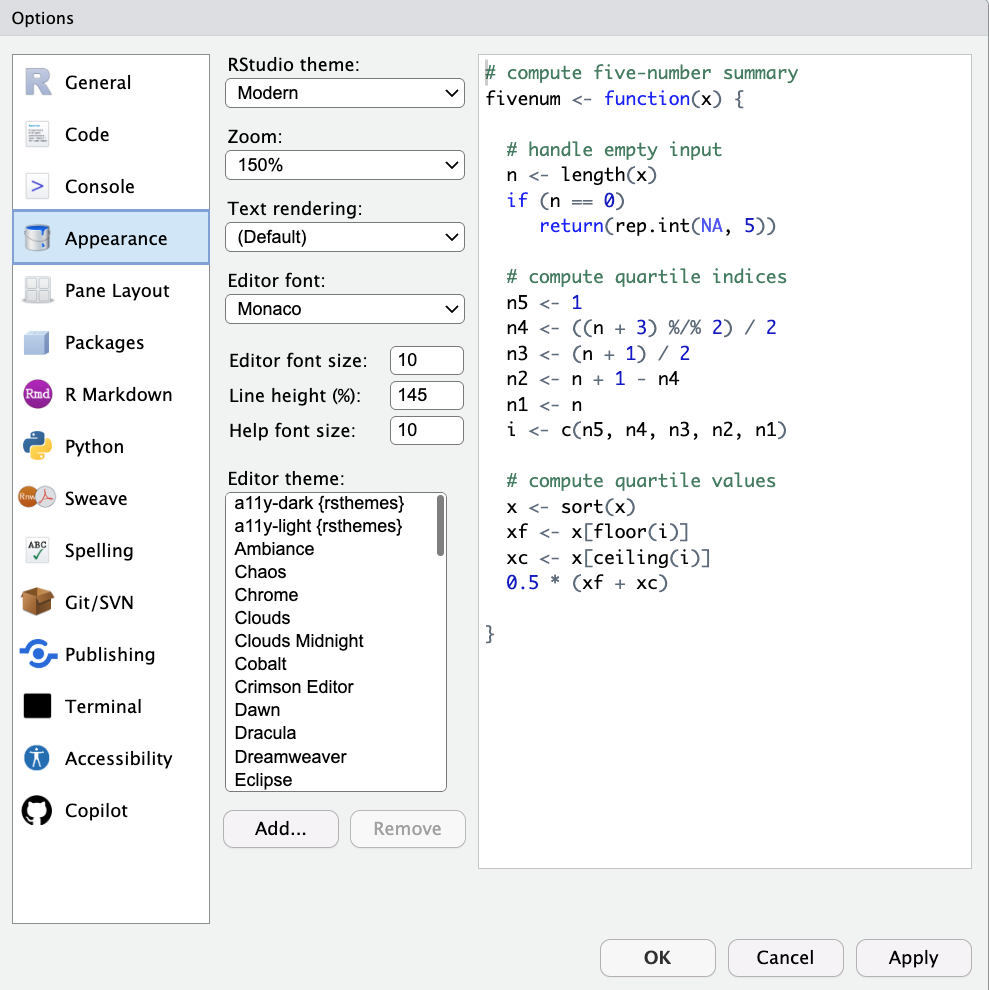The width and height of the screenshot is (989, 990).
Task: Open the Text rendering dropdown
Action: click(345, 237)
